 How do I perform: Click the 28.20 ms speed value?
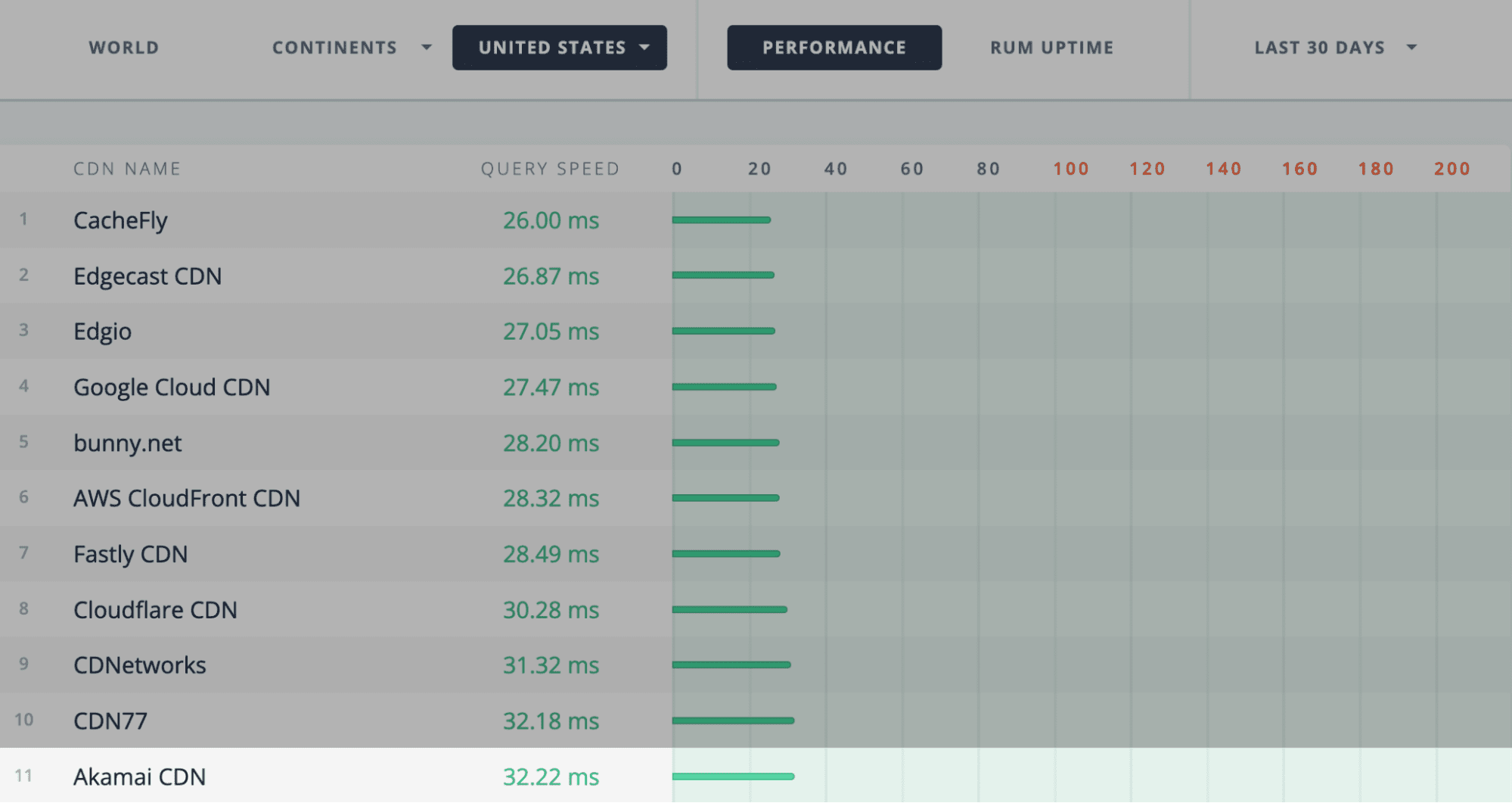(x=551, y=443)
